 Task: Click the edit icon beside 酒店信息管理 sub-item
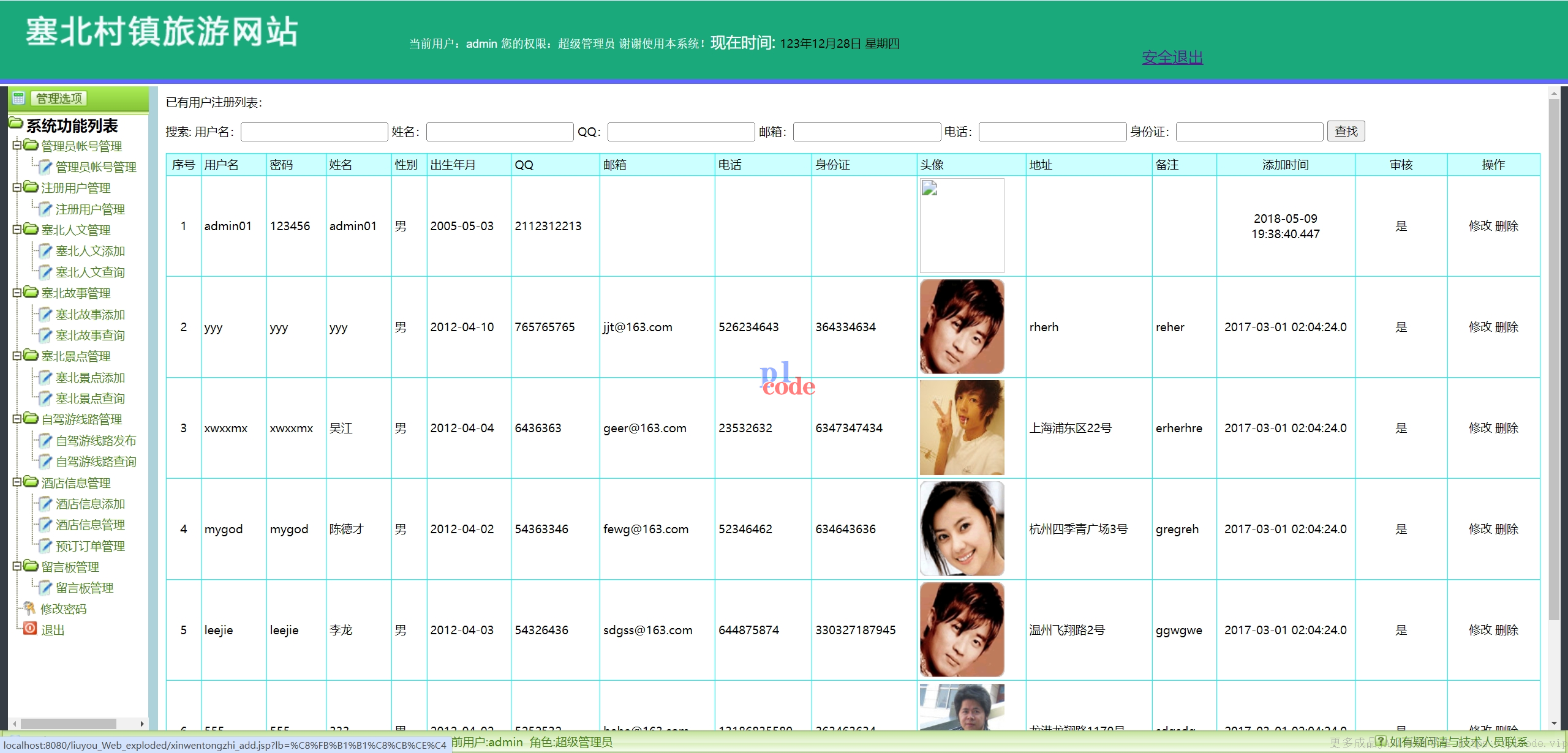click(x=45, y=524)
